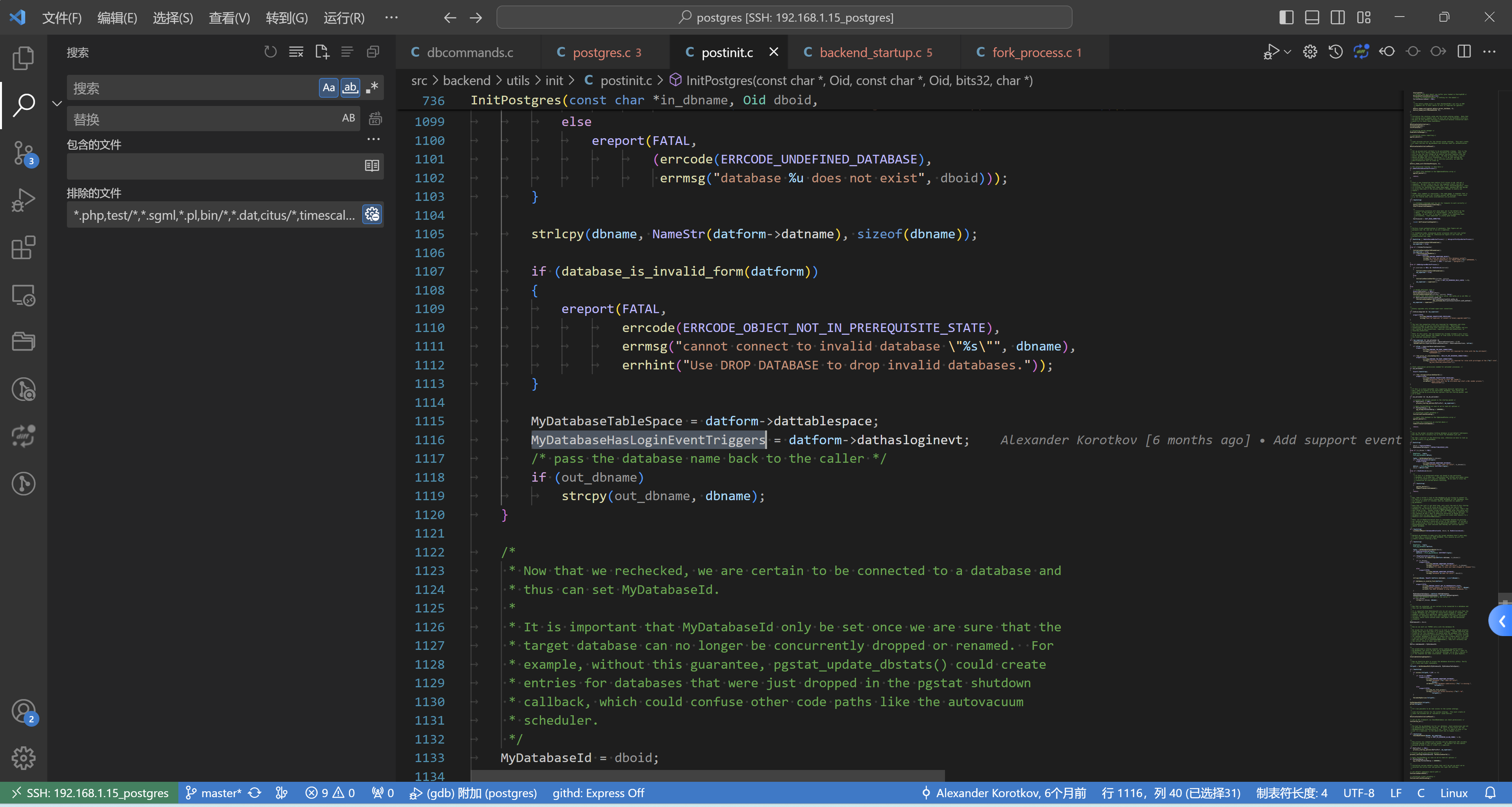Open the Extensions view
Image resolution: width=1512 pixels, height=807 pixels.
pos(24,248)
